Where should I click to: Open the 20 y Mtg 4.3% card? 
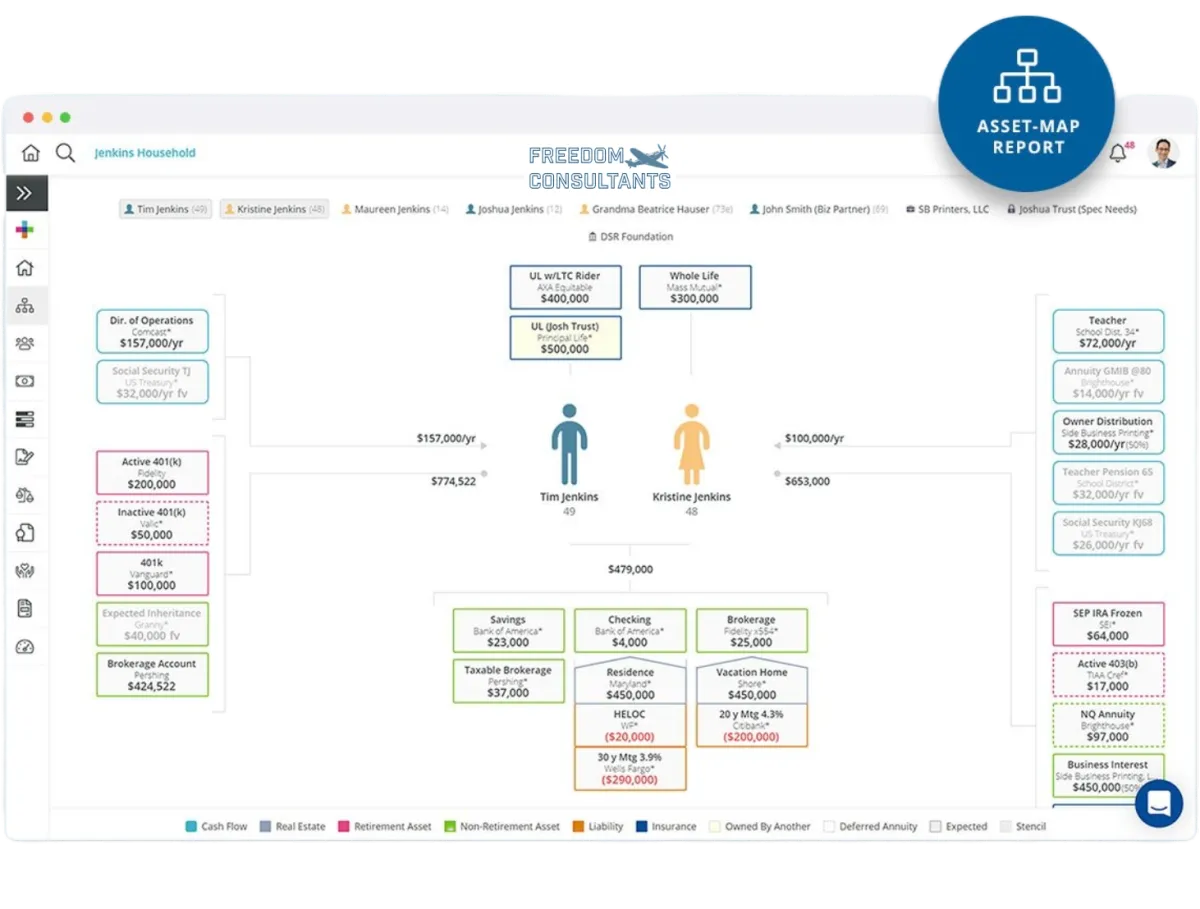click(x=751, y=725)
